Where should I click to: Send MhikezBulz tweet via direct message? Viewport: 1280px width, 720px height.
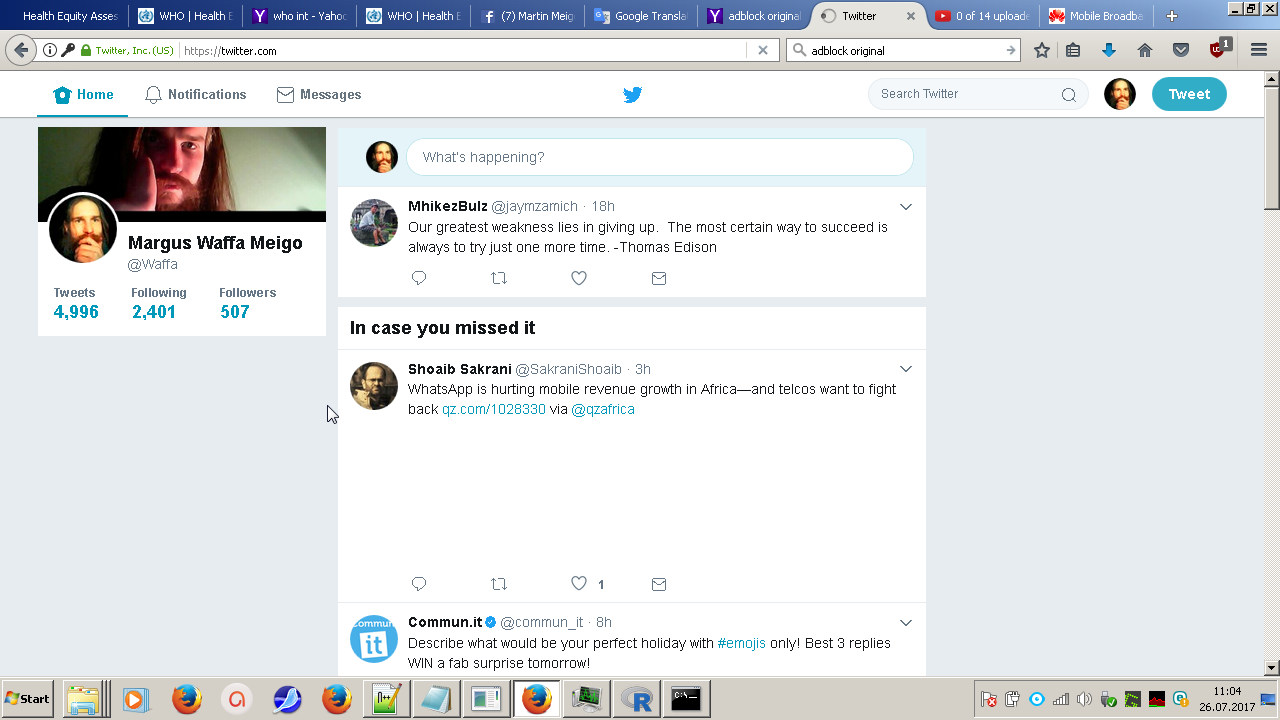pos(659,278)
